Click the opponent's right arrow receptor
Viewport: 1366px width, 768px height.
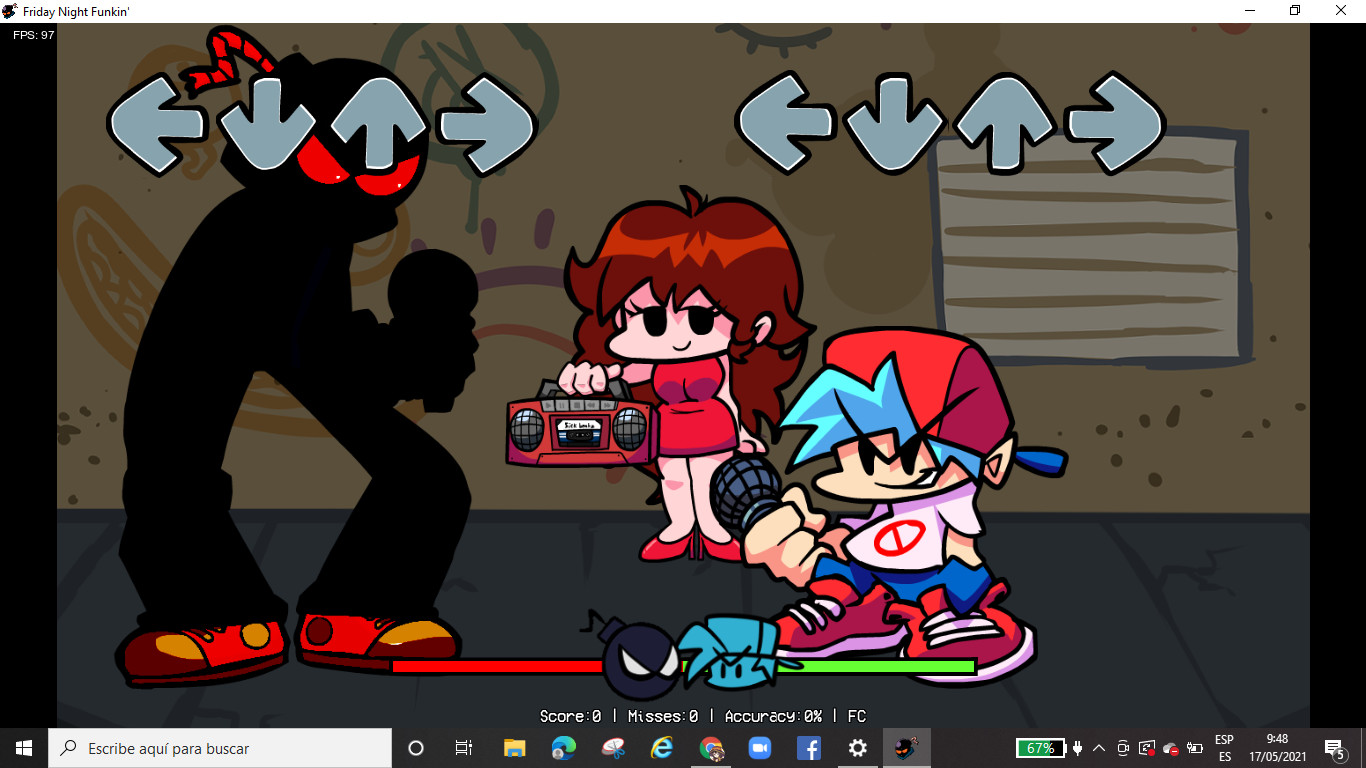click(x=488, y=124)
